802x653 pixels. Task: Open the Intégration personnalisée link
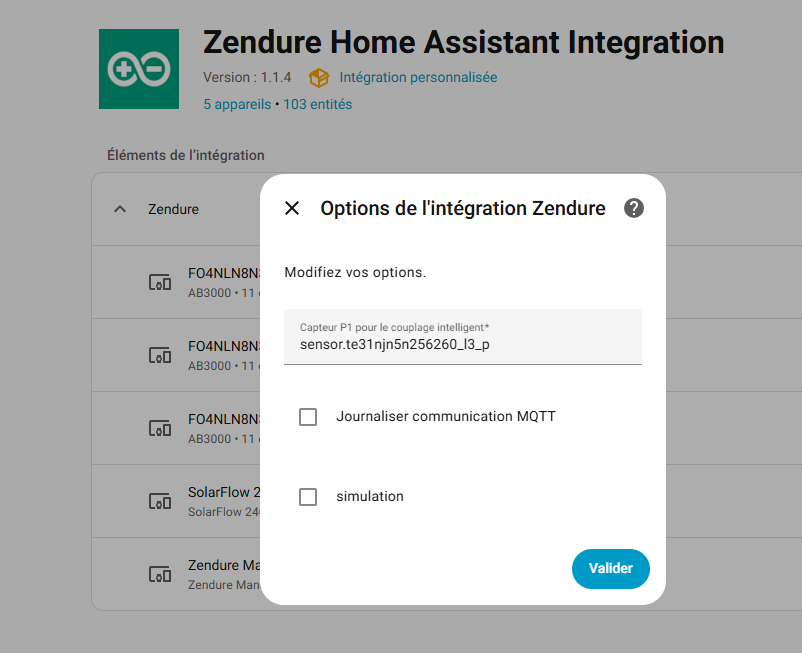pyautogui.click(x=418, y=77)
